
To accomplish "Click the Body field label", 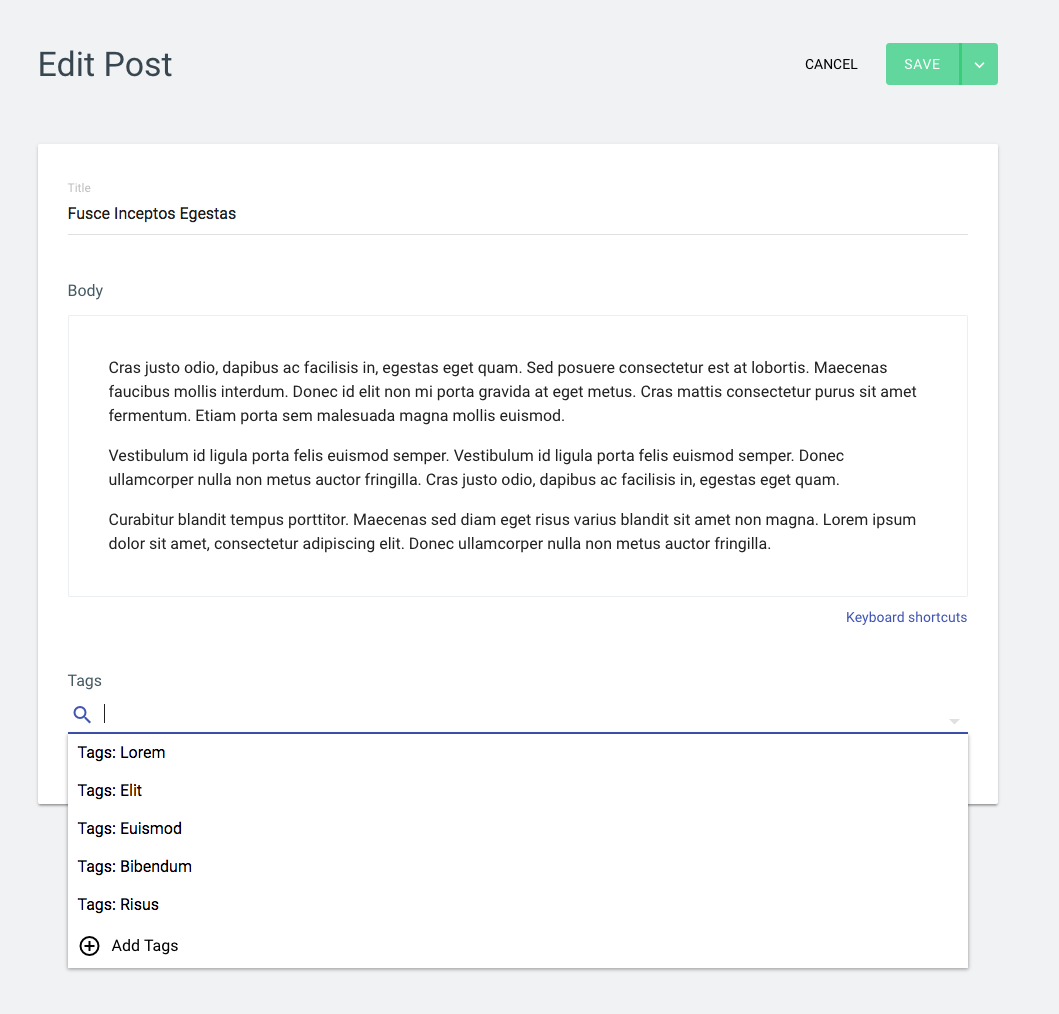I will point(85,290).
